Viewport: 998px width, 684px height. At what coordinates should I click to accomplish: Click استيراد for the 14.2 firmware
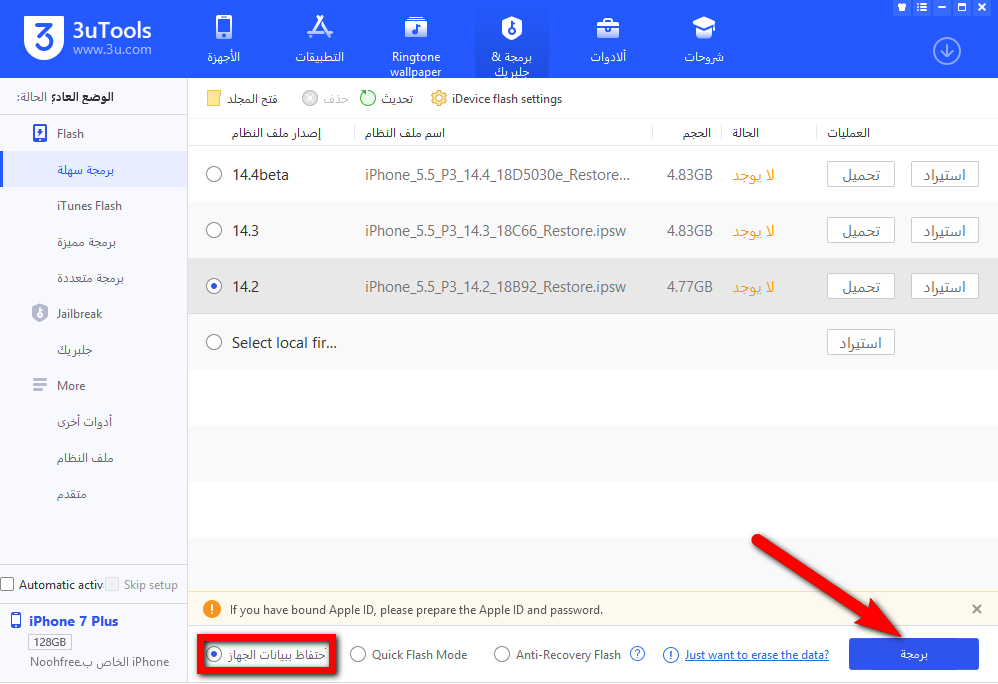pyautogui.click(x=945, y=286)
